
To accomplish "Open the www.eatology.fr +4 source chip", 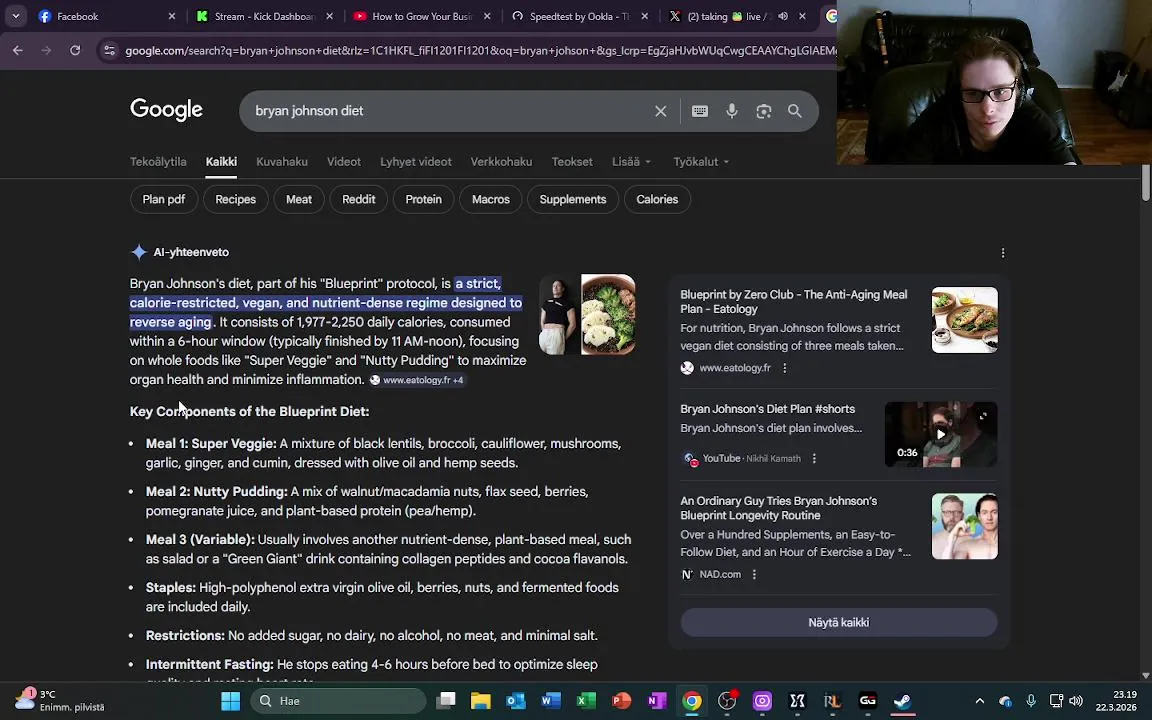I will coord(417,380).
